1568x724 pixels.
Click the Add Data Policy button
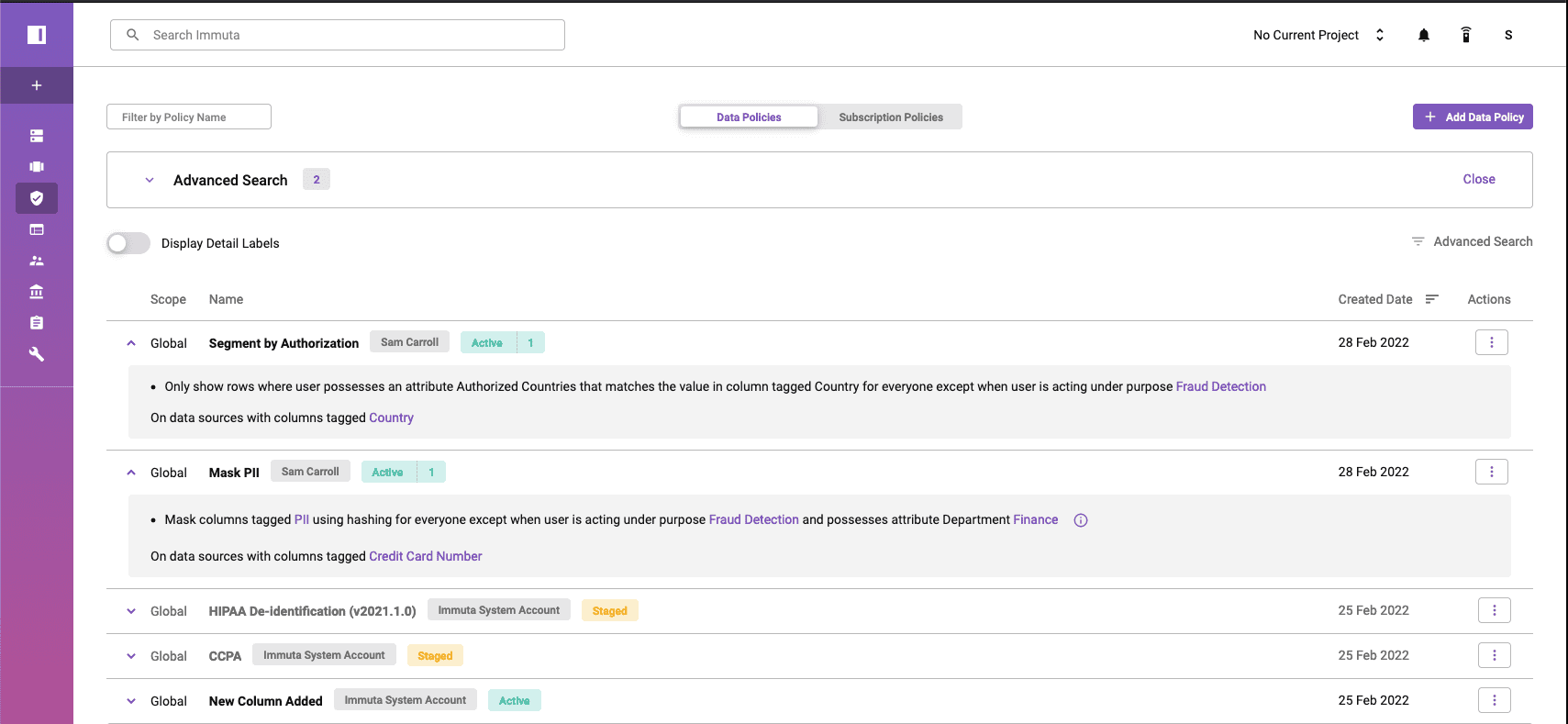1473,117
